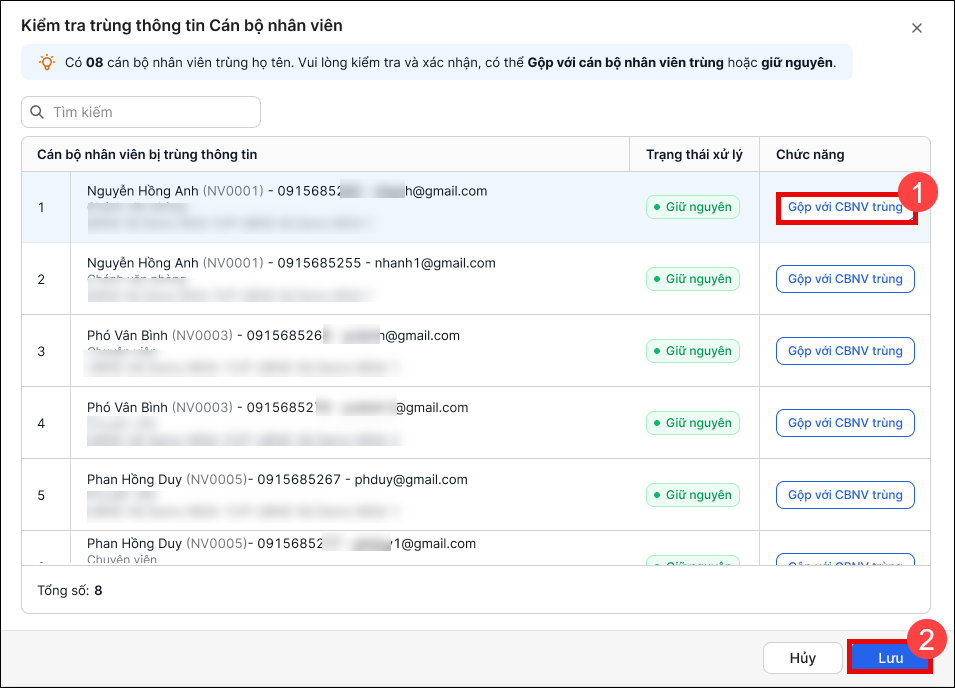The image size is (955, 688).
Task: Cancel with the Hủy button
Action: pos(803,658)
